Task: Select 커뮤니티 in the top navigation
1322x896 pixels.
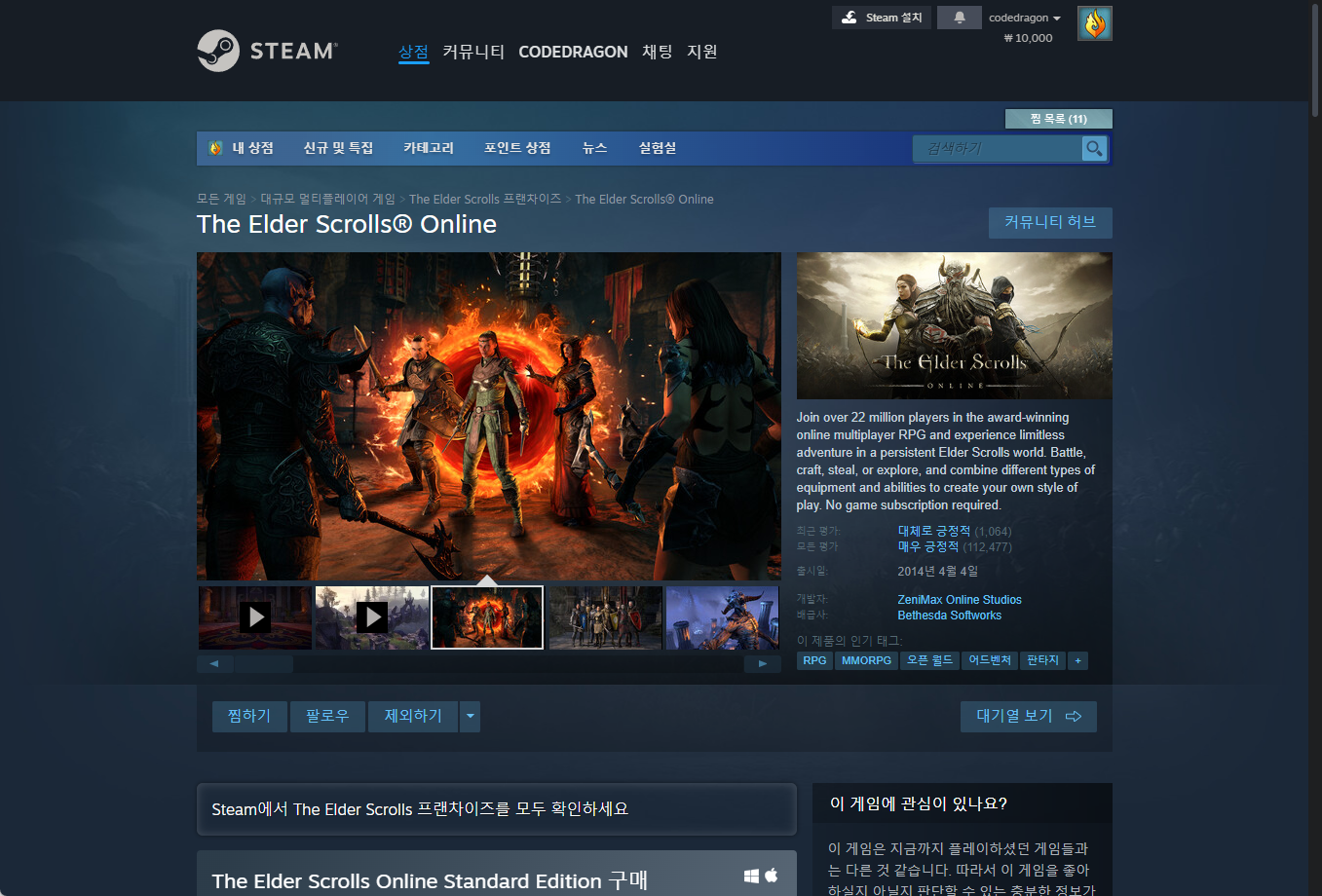Action: pyautogui.click(x=473, y=52)
